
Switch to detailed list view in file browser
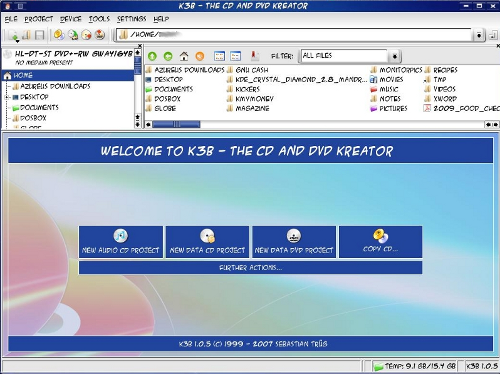(x=235, y=56)
